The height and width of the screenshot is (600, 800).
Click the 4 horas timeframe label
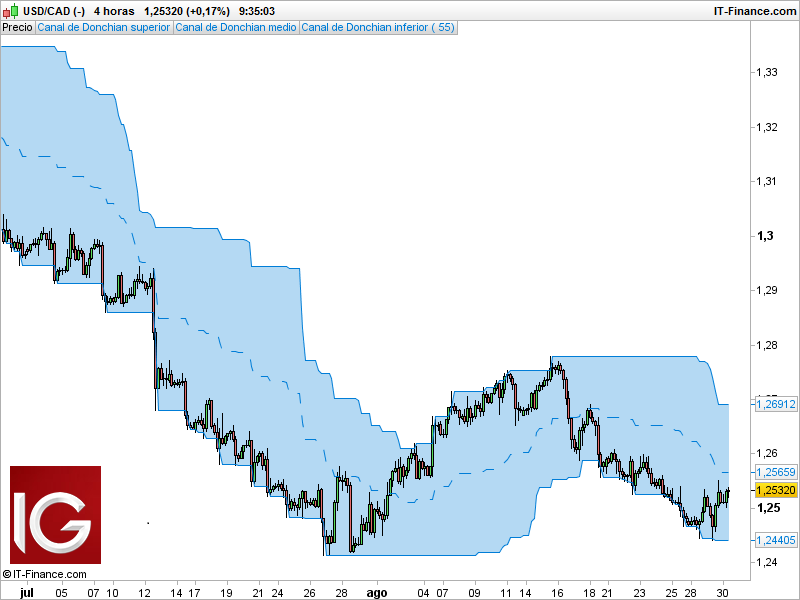(x=114, y=11)
